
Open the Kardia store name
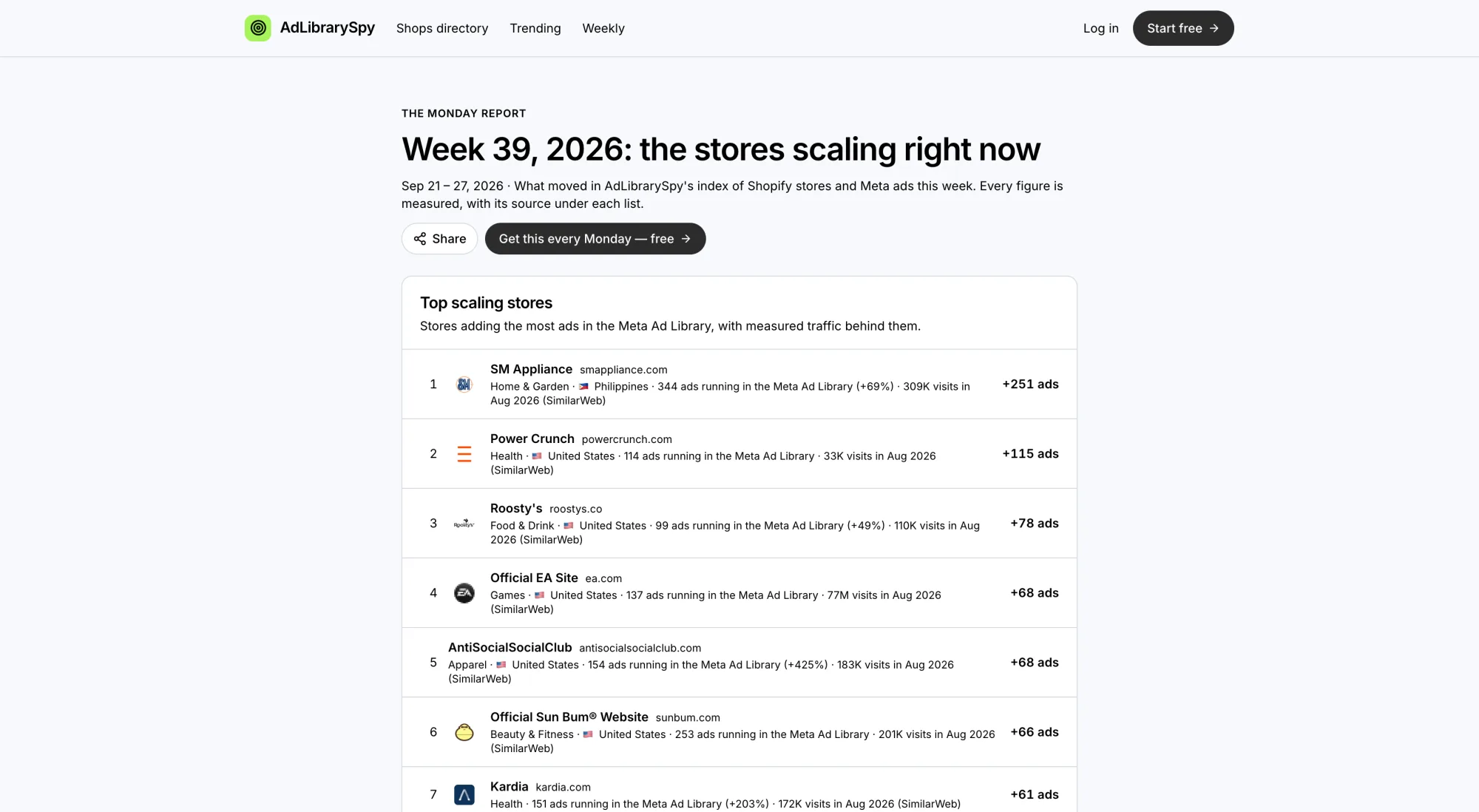tap(509, 786)
